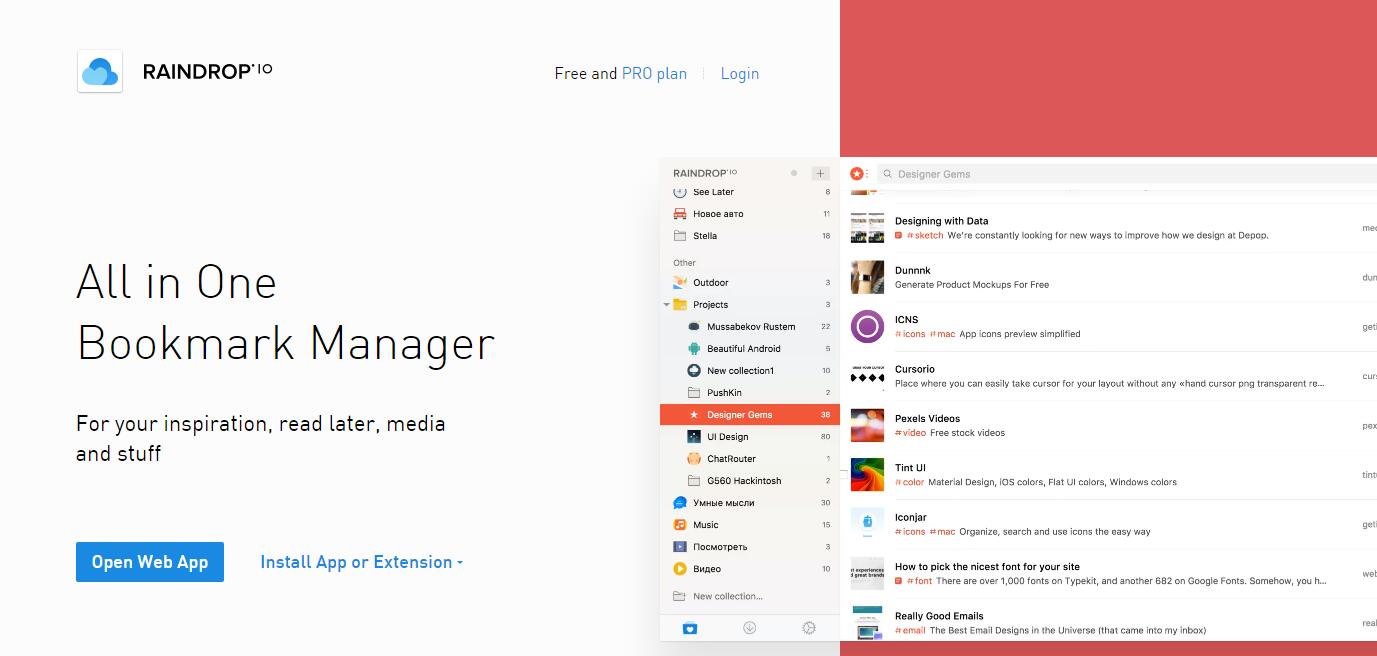The width and height of the screenshot is (1377, 656).
Task: Click the RAINDROP.IO header brand name
Action: click(207, 71)
